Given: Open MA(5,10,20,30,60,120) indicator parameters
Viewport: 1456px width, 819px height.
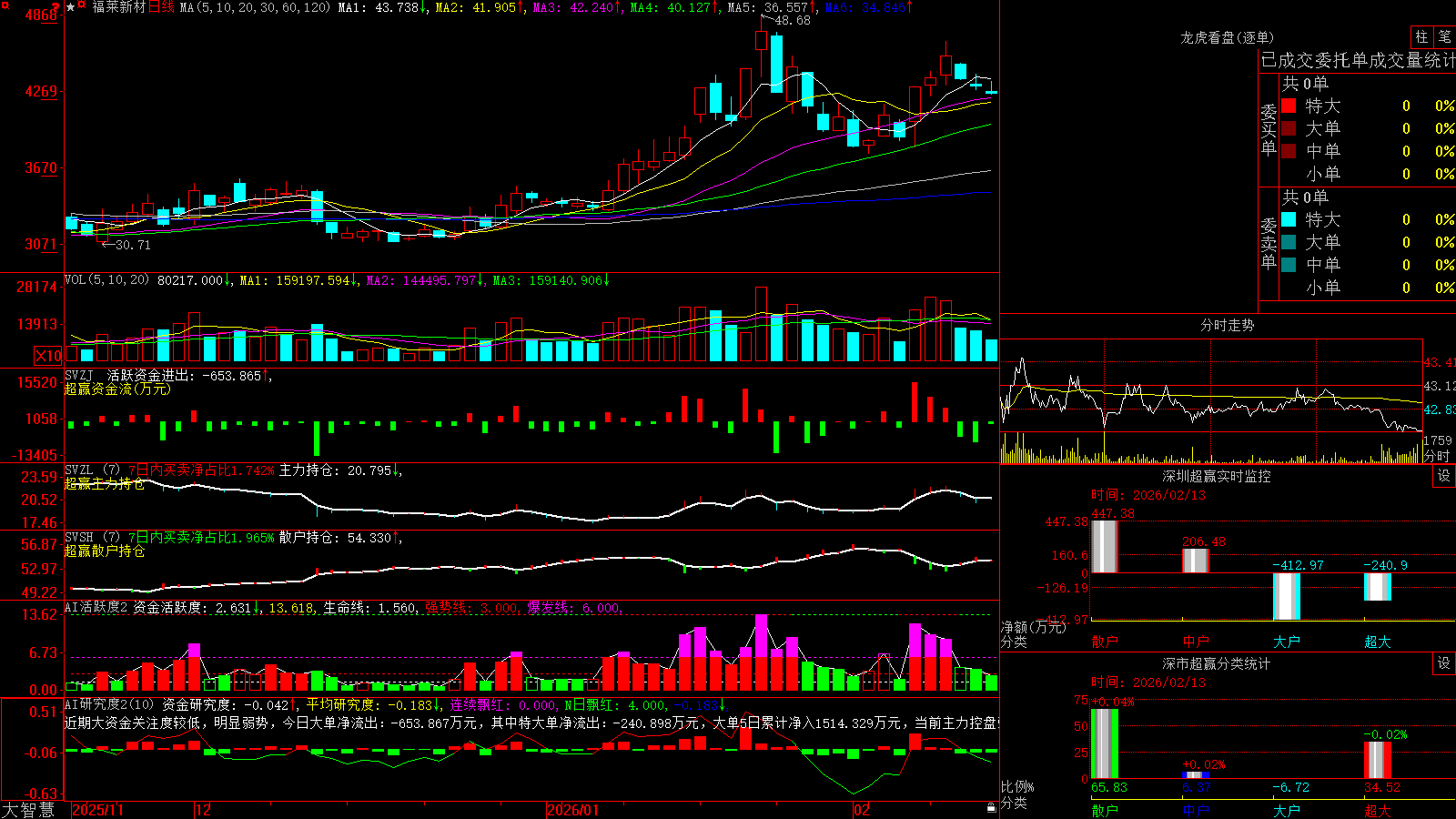Looking at the screenshot, I should (x=255, y=7).
